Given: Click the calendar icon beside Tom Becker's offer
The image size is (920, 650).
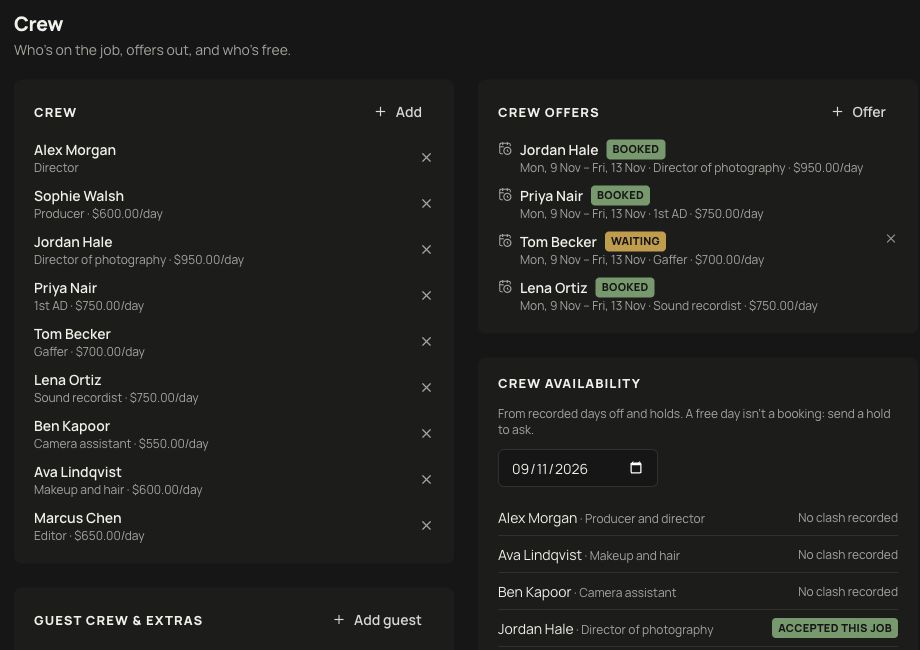Looking at the screenshot, I should pos(505,241).
